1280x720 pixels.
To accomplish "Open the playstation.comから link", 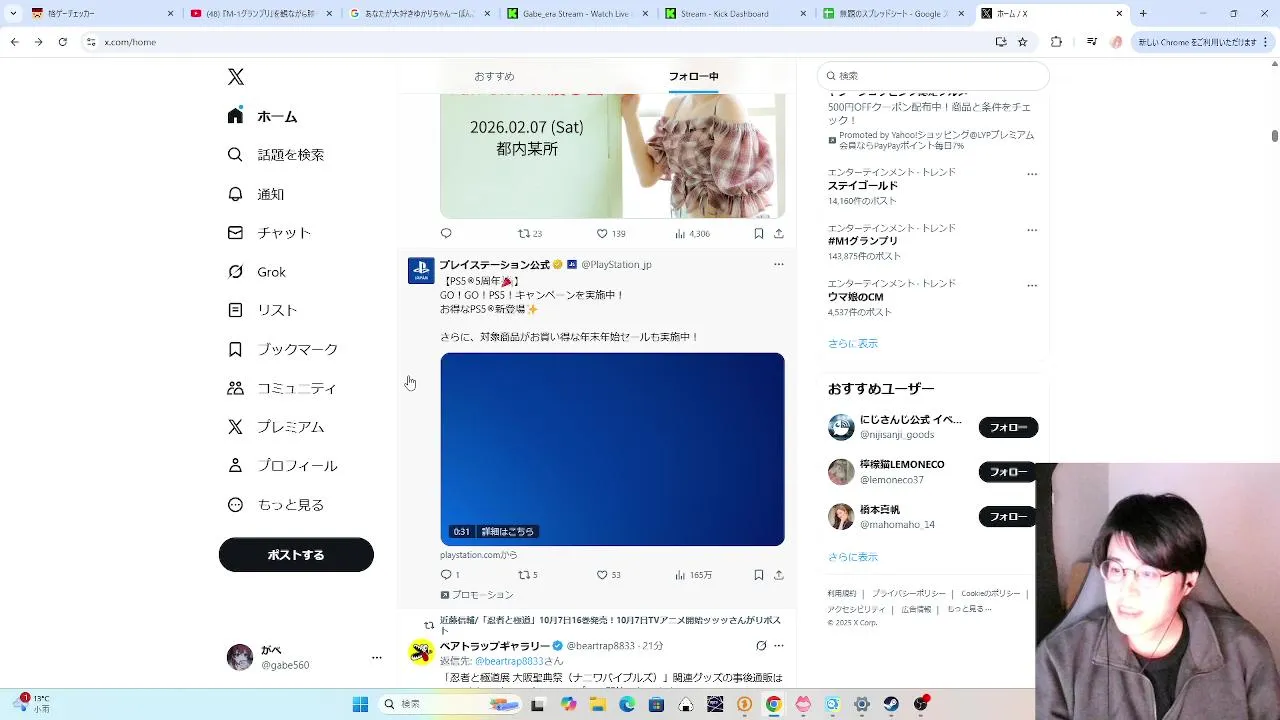I will click(x=478, y=555).
